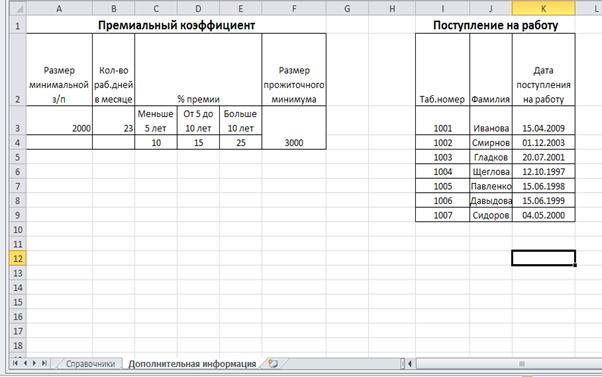This screenshot has width=602, height=377.
Task: Select the bonus percent cell 15
Action: pyautogui.click(x=198, y=142)
